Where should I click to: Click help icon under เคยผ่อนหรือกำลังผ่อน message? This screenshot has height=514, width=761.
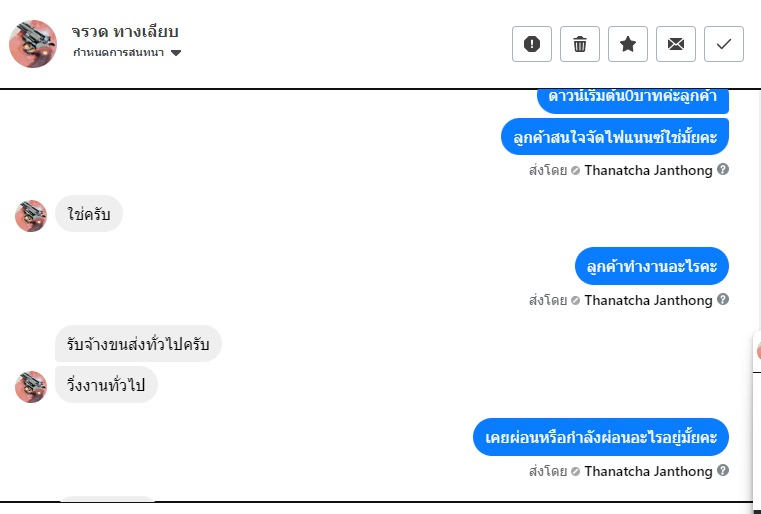pos(723,471)
